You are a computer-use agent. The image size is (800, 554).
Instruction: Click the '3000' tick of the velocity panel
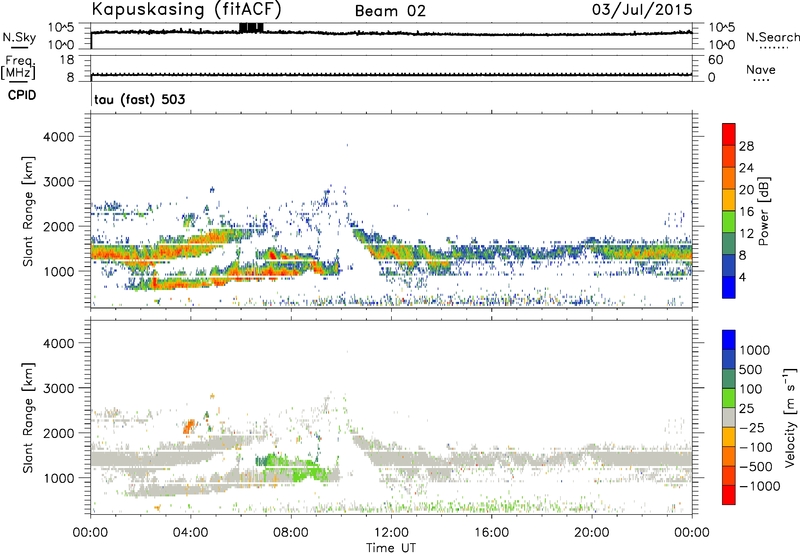[58, 388]
